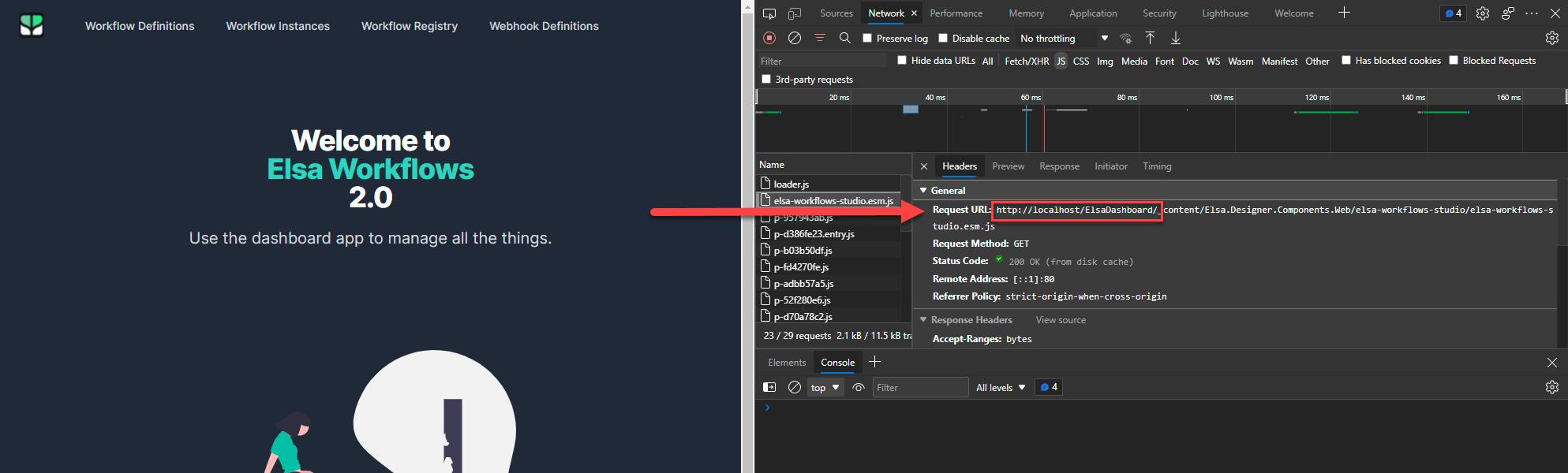Open the top JavaScript context dropdown
Image resolution: width=1568 pixels, height=473 pixels.
(825, 387)
